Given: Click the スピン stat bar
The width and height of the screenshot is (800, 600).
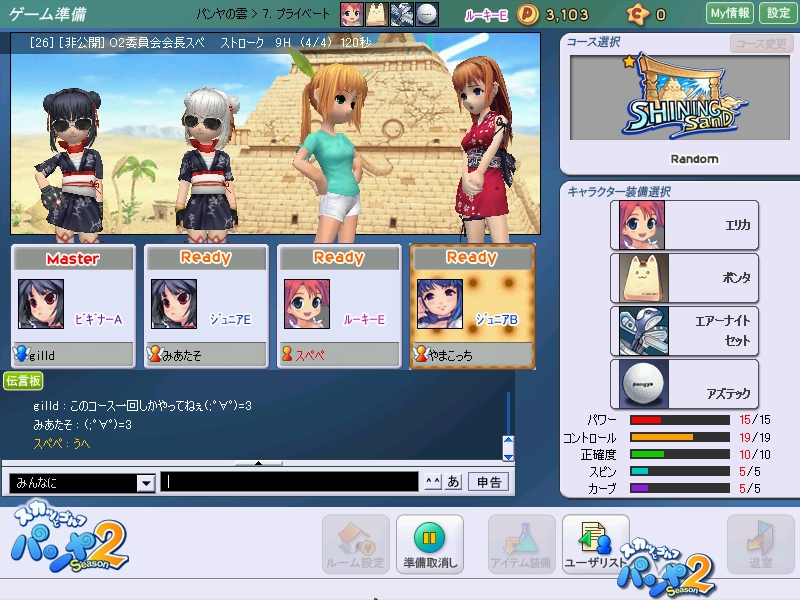Looking at the screenshot, I should 680,471.
